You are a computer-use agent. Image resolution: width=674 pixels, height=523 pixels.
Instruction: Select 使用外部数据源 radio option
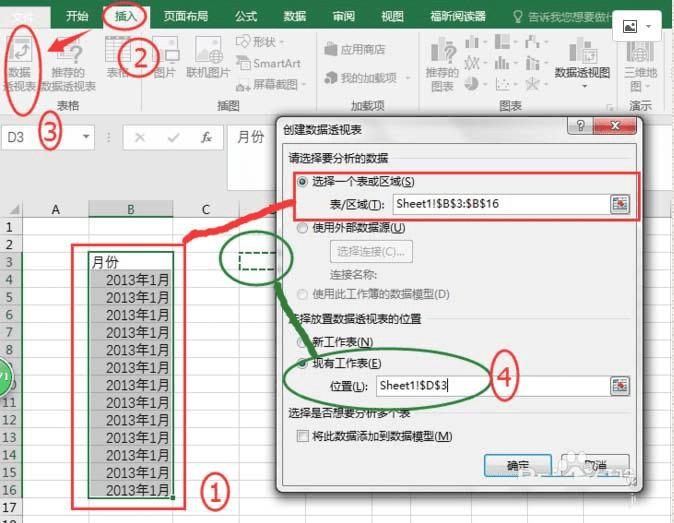(303, 228)
